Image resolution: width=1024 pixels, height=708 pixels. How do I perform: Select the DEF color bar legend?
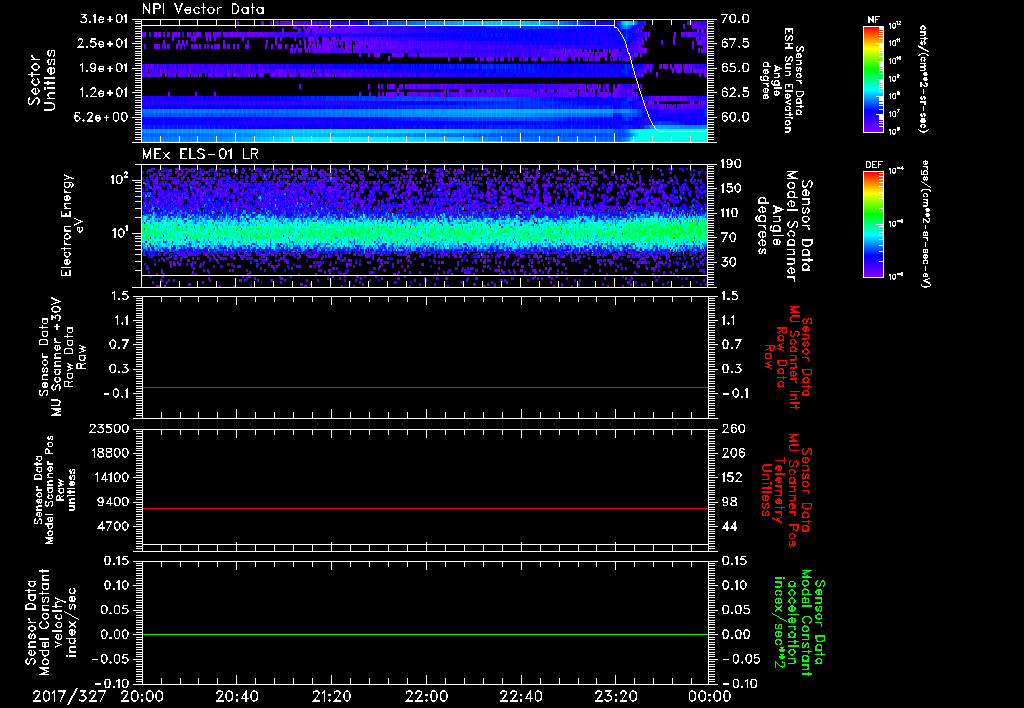coord(874,224)
